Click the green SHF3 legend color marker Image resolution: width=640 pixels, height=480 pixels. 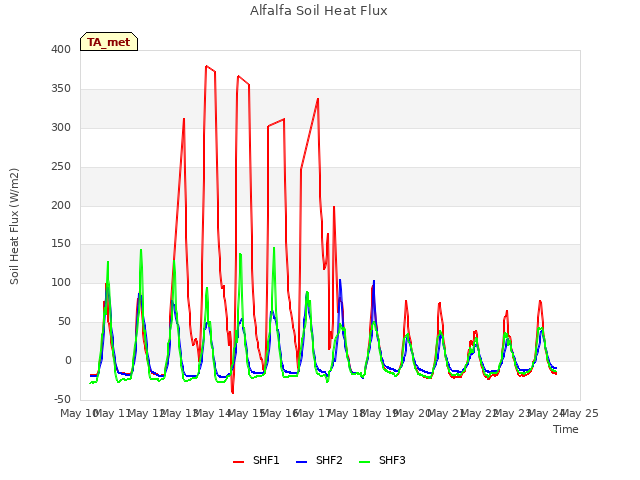364,462
